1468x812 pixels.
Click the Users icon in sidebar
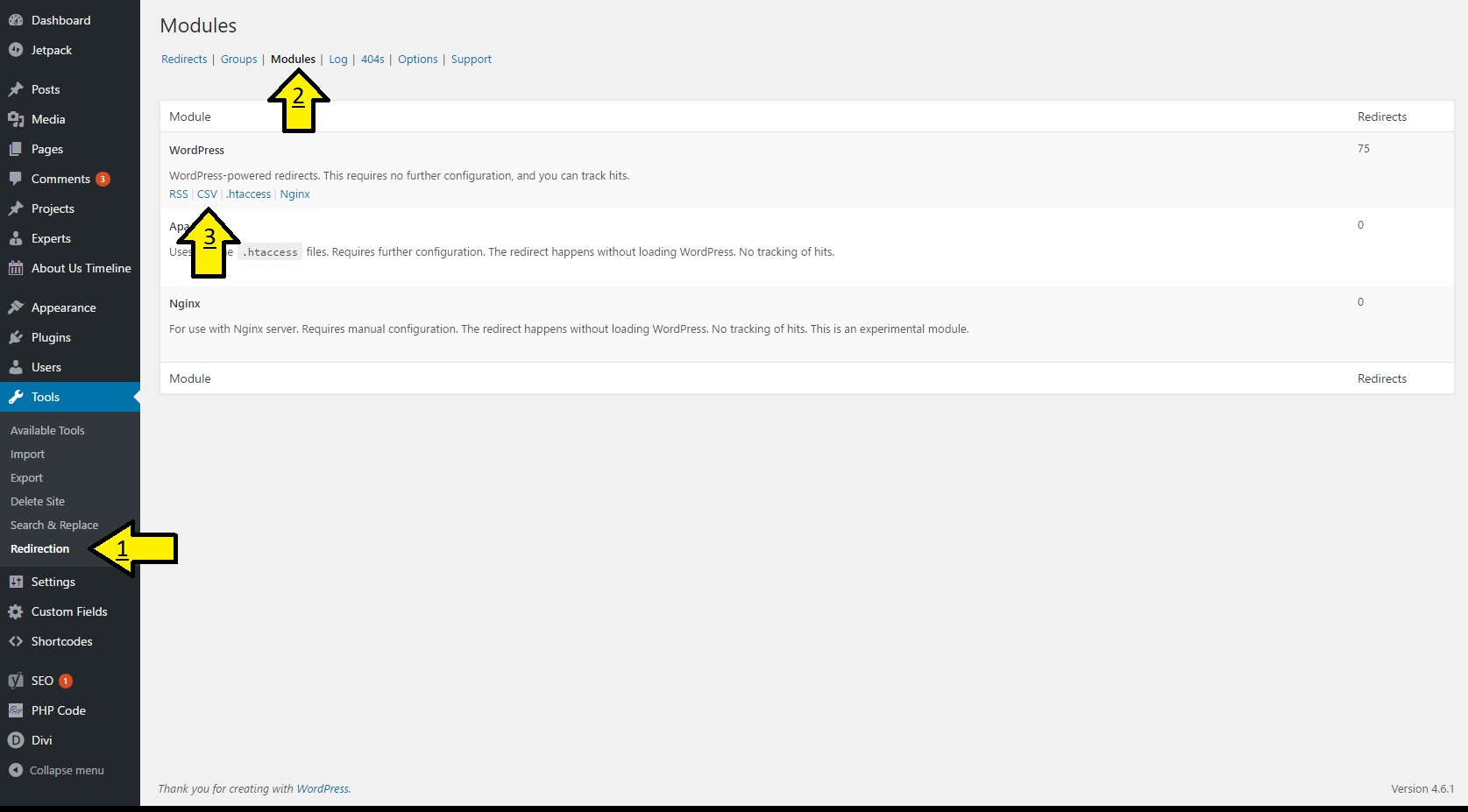pyautogui.click(x=16, y=367)
